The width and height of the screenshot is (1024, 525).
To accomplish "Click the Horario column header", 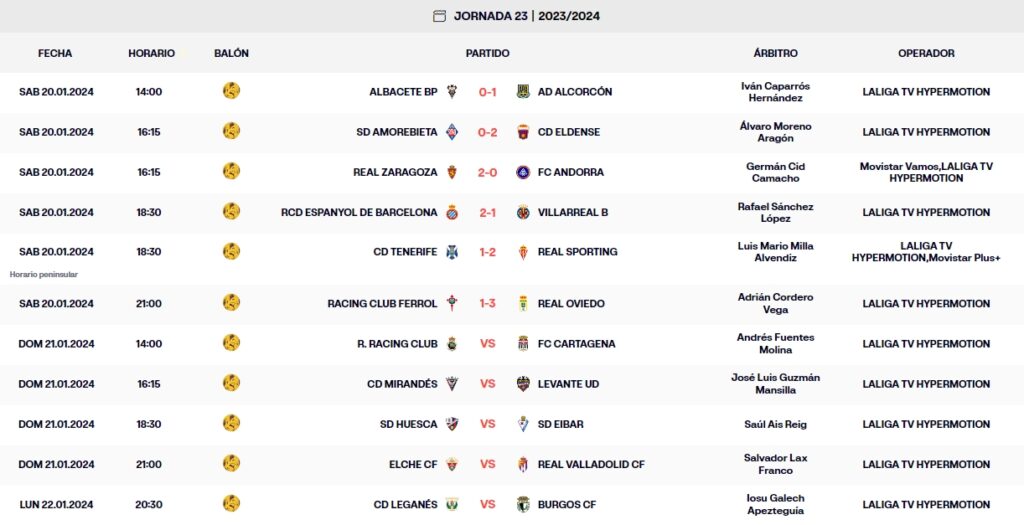I will click(151, 53).
